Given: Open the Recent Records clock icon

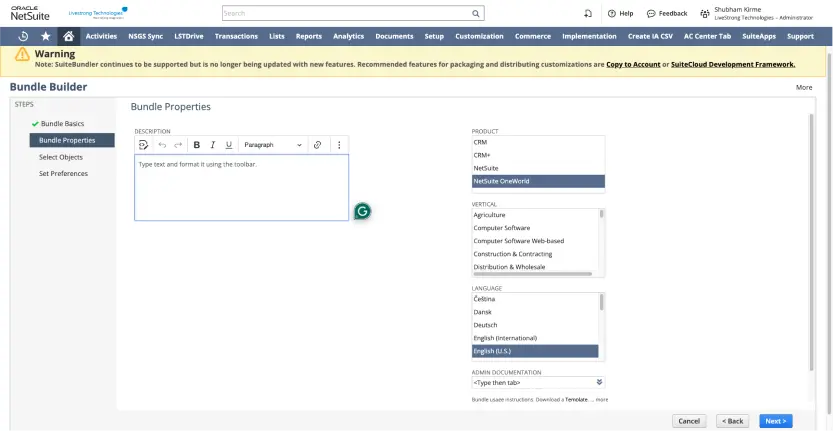Looking at the screenshot, I should click(x=23, y=36).
